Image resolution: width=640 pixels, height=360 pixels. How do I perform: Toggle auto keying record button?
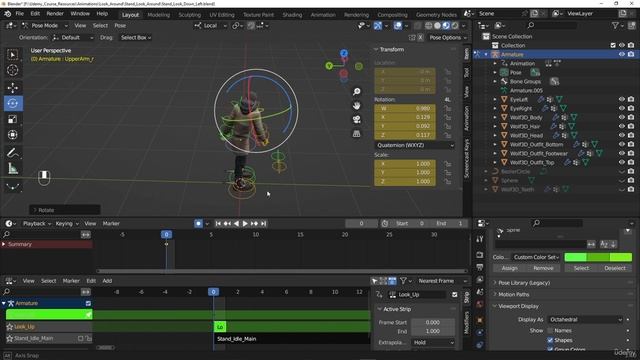click(x=198, y=223)
